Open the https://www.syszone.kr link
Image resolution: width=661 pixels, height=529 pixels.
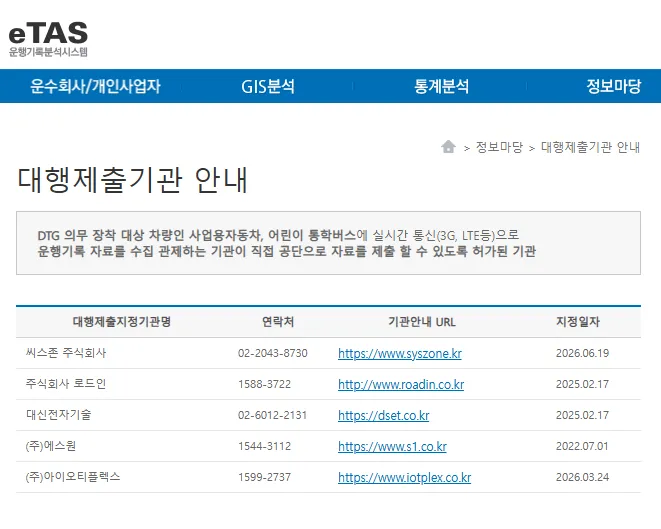[x=400, y=353]
